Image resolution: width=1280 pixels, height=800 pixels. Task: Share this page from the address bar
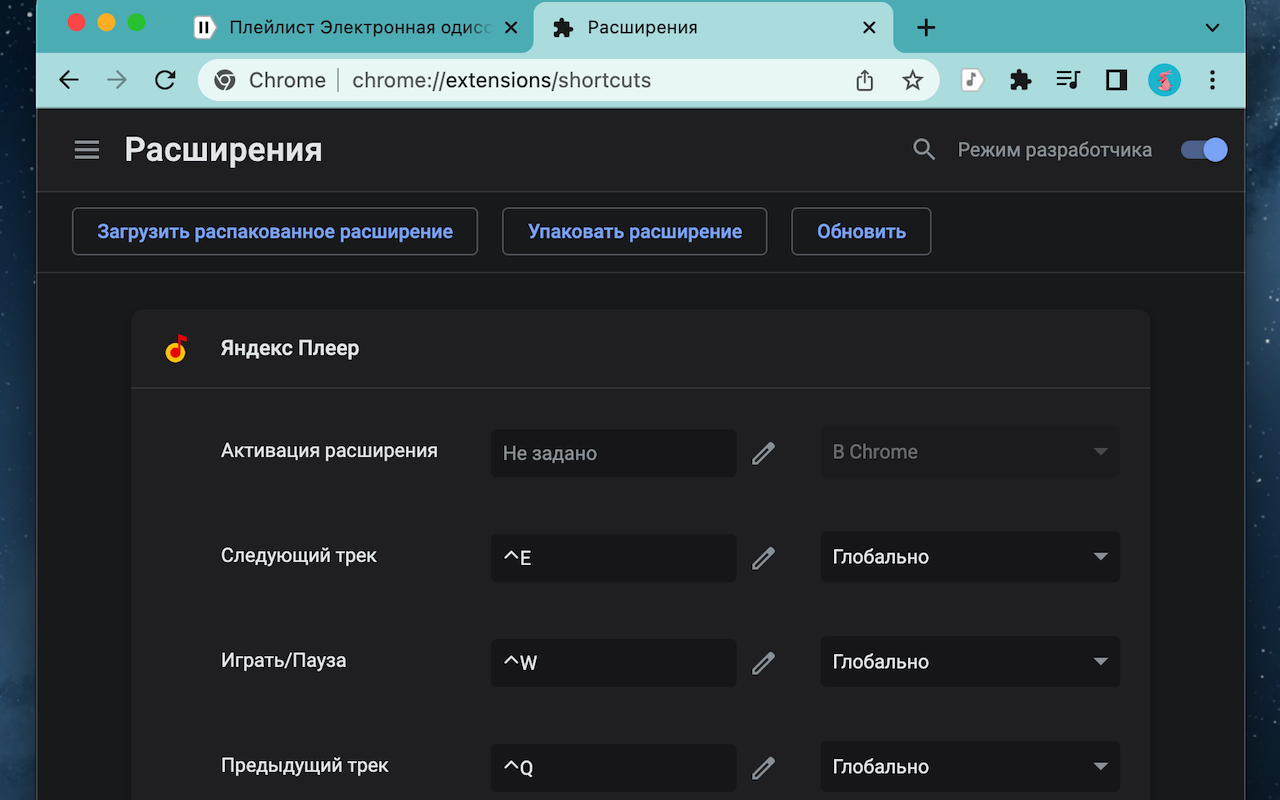click(865, 81)
